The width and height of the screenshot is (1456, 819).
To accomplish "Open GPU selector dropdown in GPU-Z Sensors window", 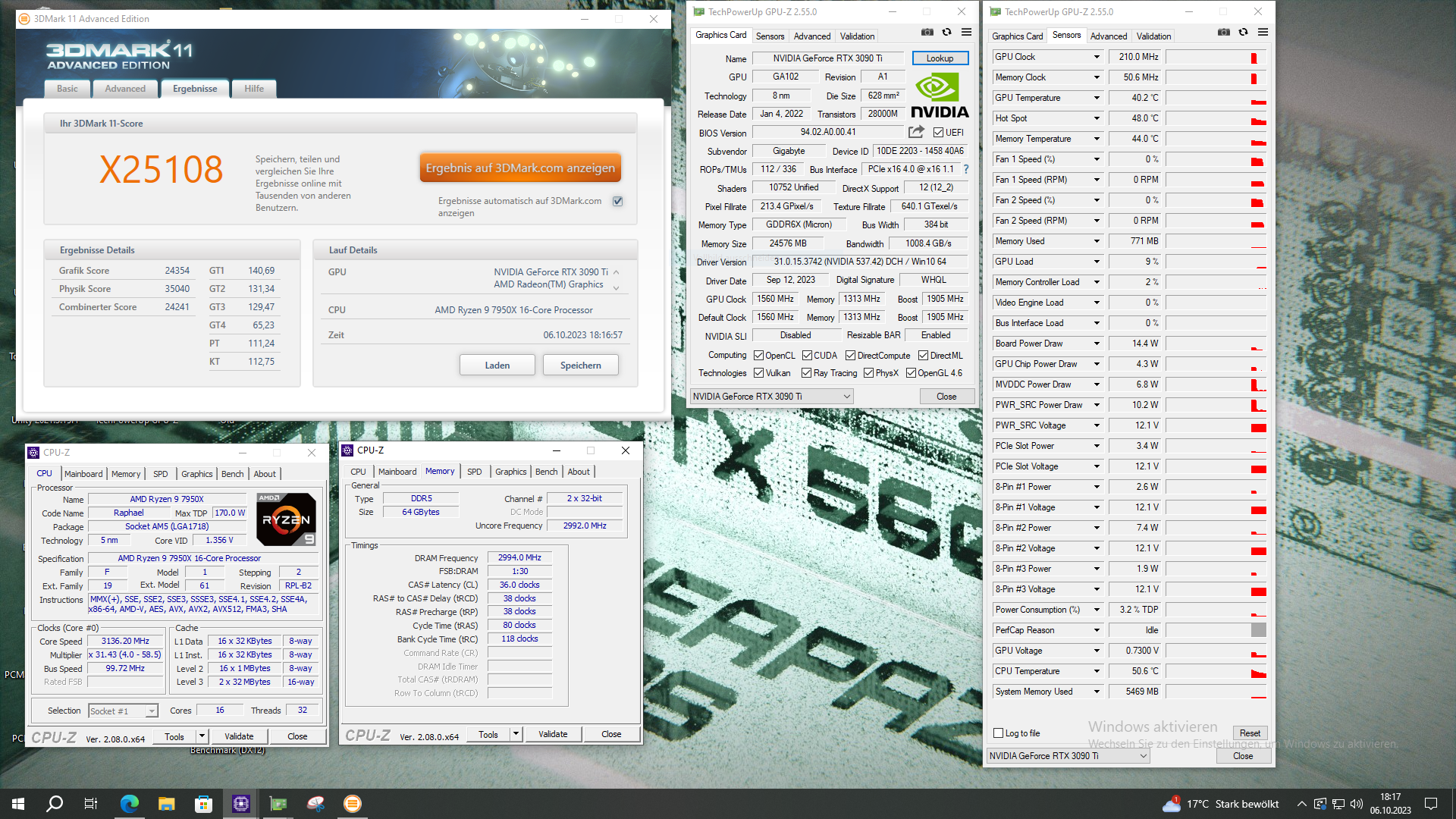I will point(1068,756).
